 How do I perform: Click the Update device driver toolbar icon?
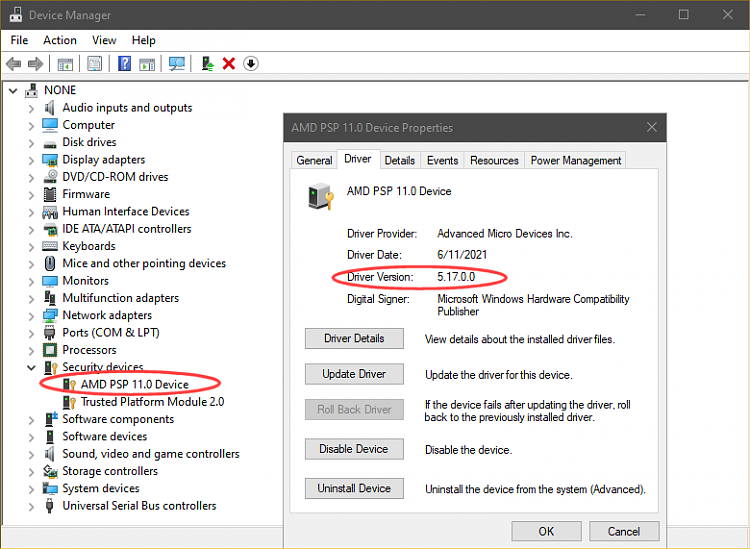[208, 64]
